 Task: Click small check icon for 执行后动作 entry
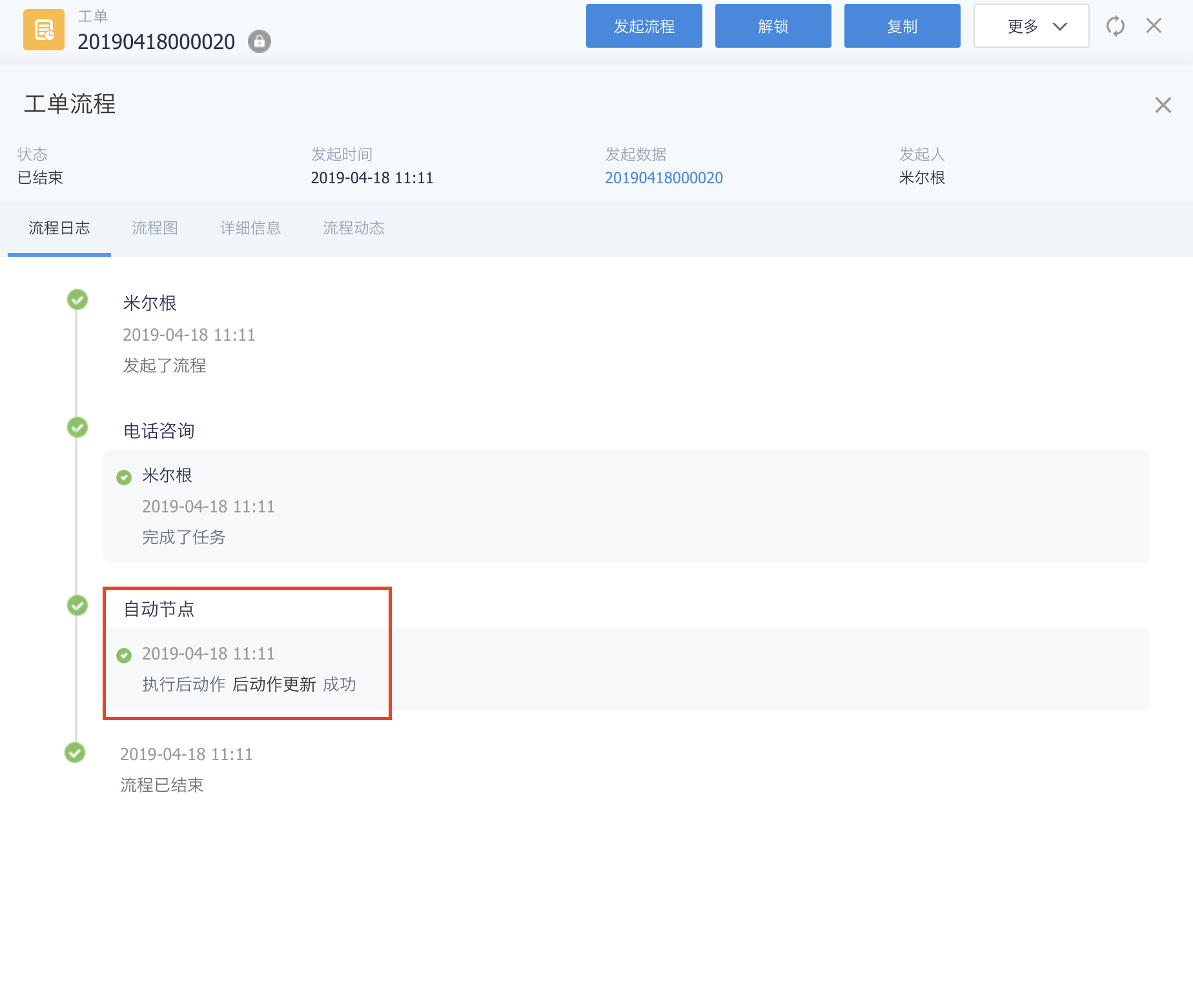click(124, 656)
